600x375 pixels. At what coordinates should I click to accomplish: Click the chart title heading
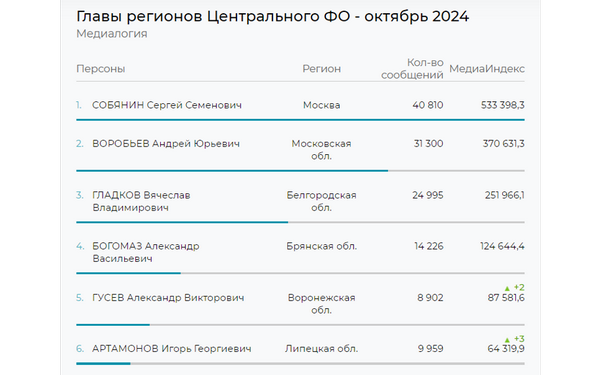pyautogui.click(x=272, y=16)
